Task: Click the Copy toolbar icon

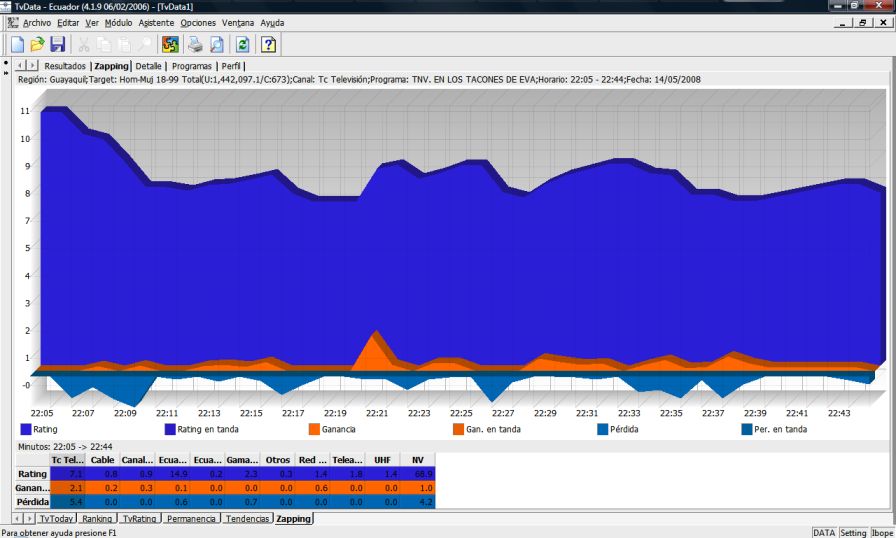Action: (103, 45)
